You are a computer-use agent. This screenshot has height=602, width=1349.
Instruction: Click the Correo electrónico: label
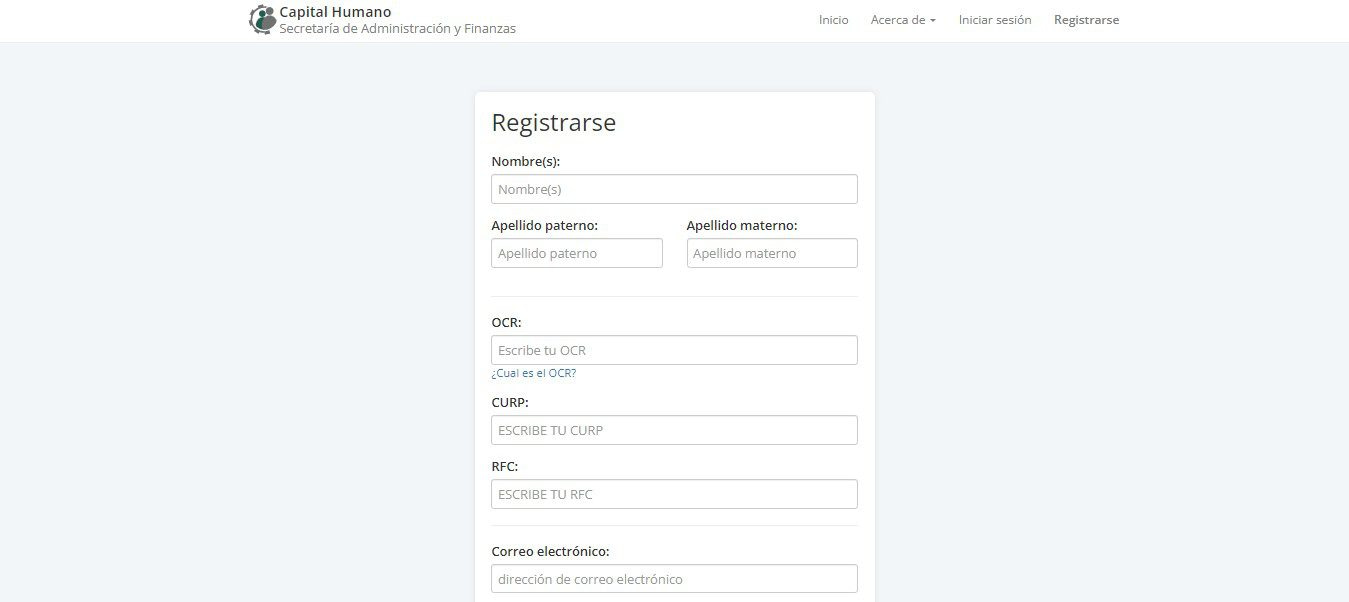pyautogui.click(x=550, y=552)
